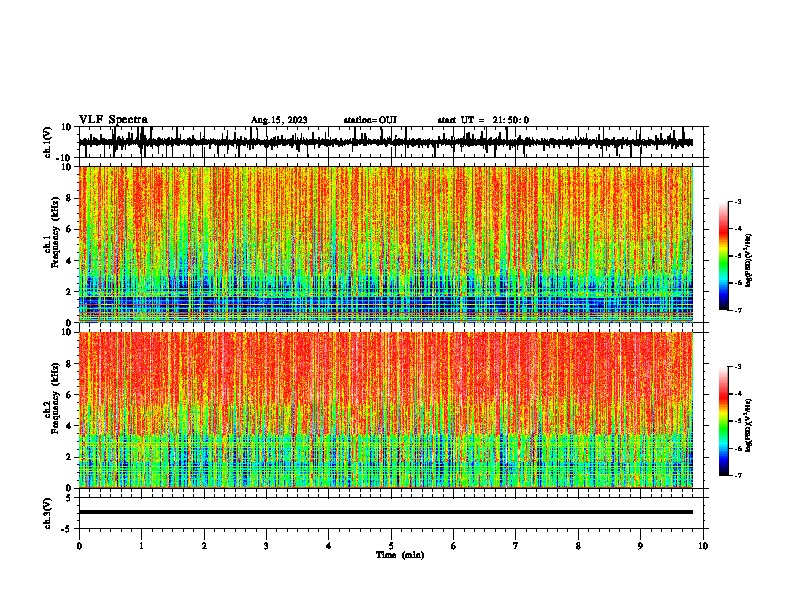This screenshot has height=612, width=792.
Task: Click the ch.2 color bar log(PSD) label
Action: pos(748,426)
